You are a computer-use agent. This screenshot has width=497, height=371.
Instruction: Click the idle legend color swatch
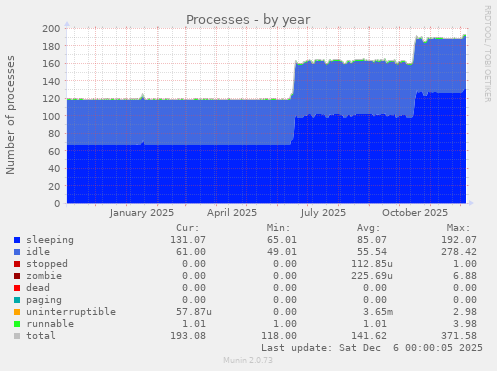tap(17, 252)
